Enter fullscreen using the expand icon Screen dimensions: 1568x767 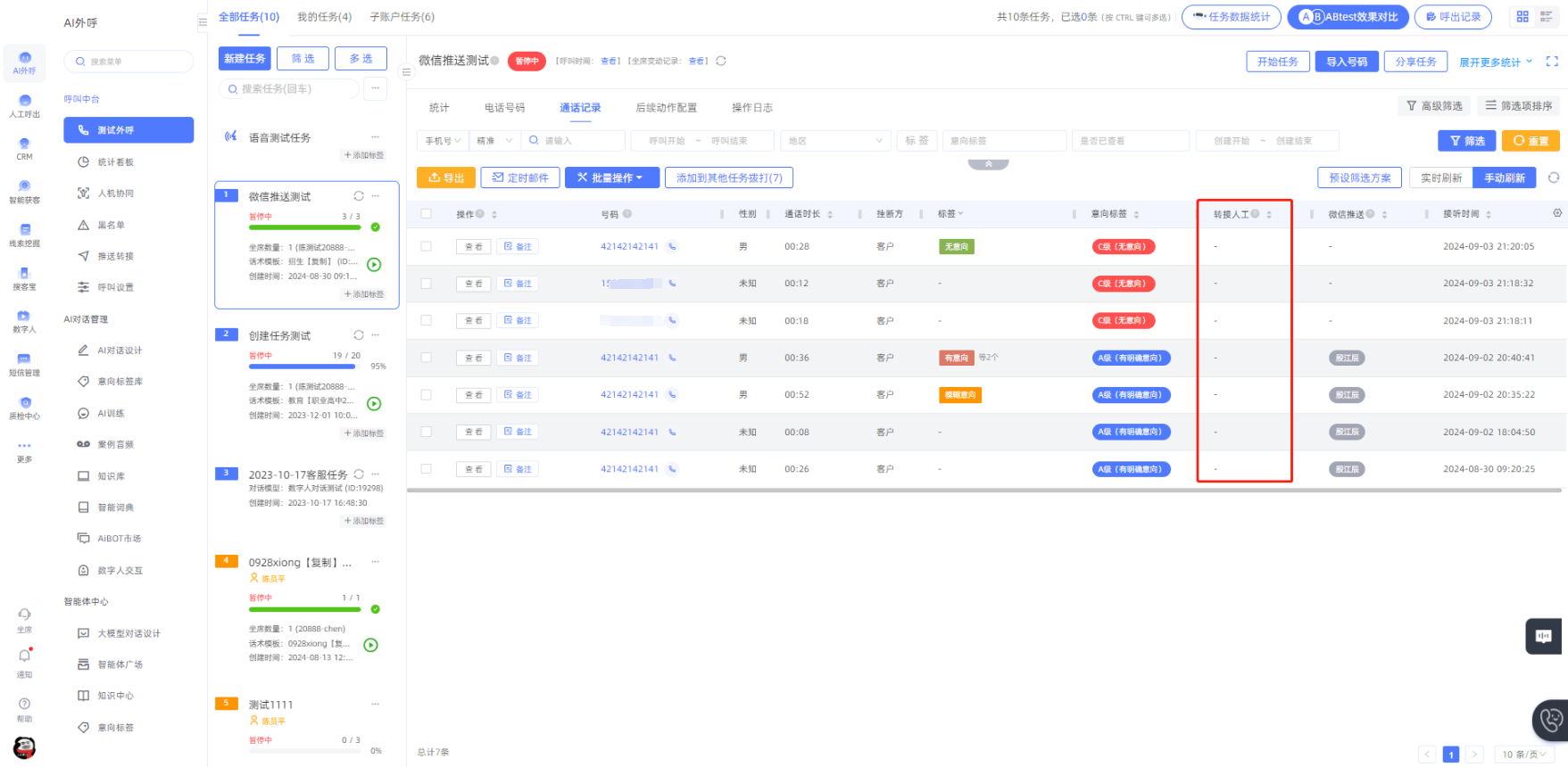click(x=1552, y=62)
